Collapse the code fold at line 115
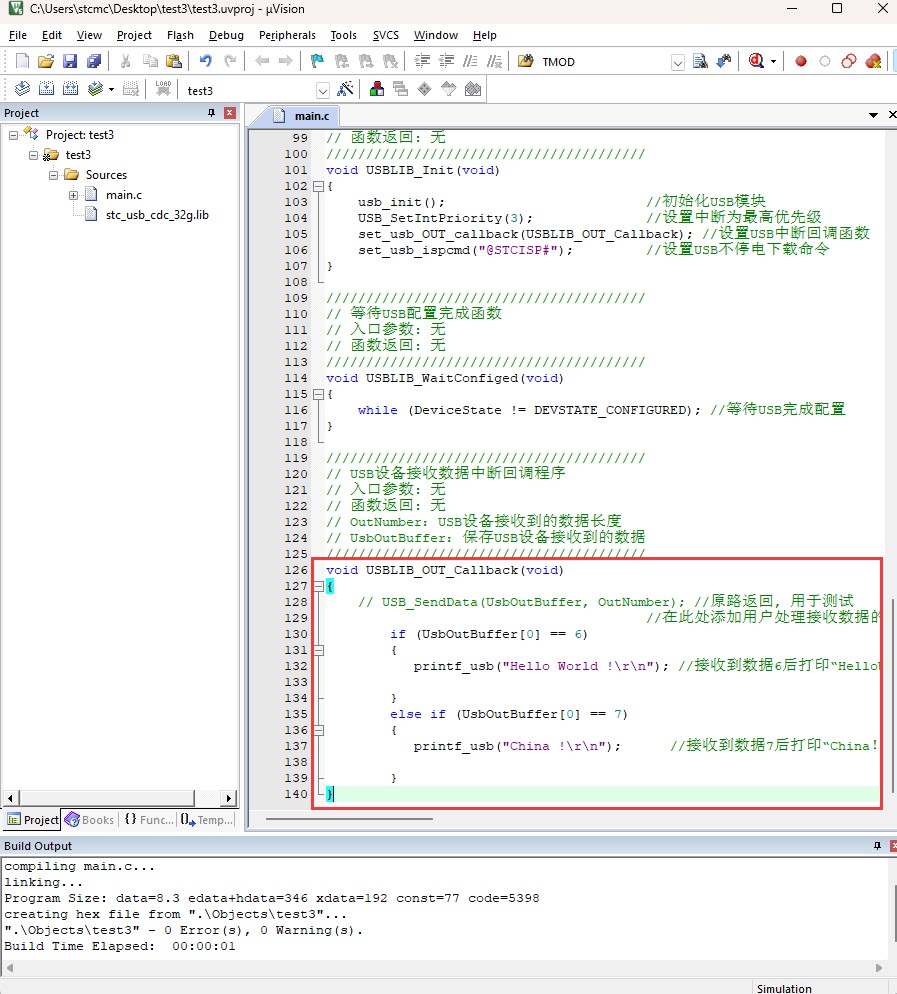Viewport: 897px width, 994px height. (318, 394)
